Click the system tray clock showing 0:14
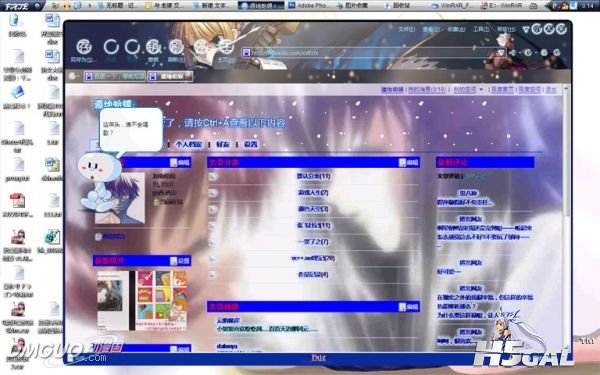Image resolution: width=600 pixels, height=375 pixels. click(x=588, y=6)
